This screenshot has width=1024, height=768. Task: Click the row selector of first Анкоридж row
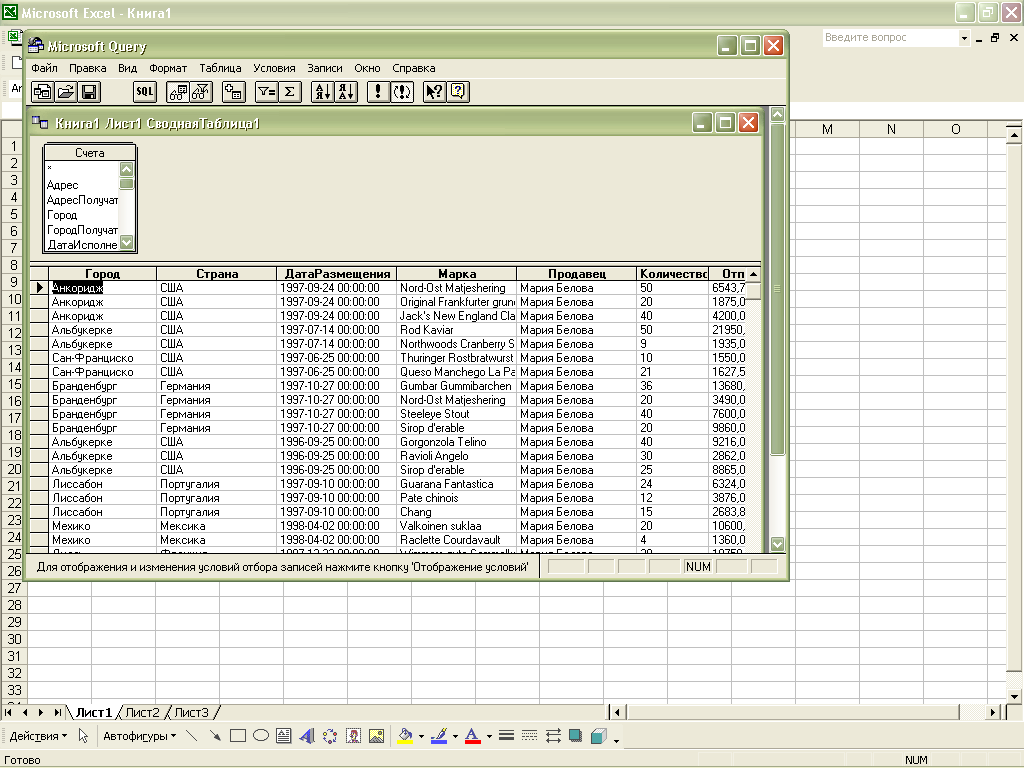click(39, 288)
